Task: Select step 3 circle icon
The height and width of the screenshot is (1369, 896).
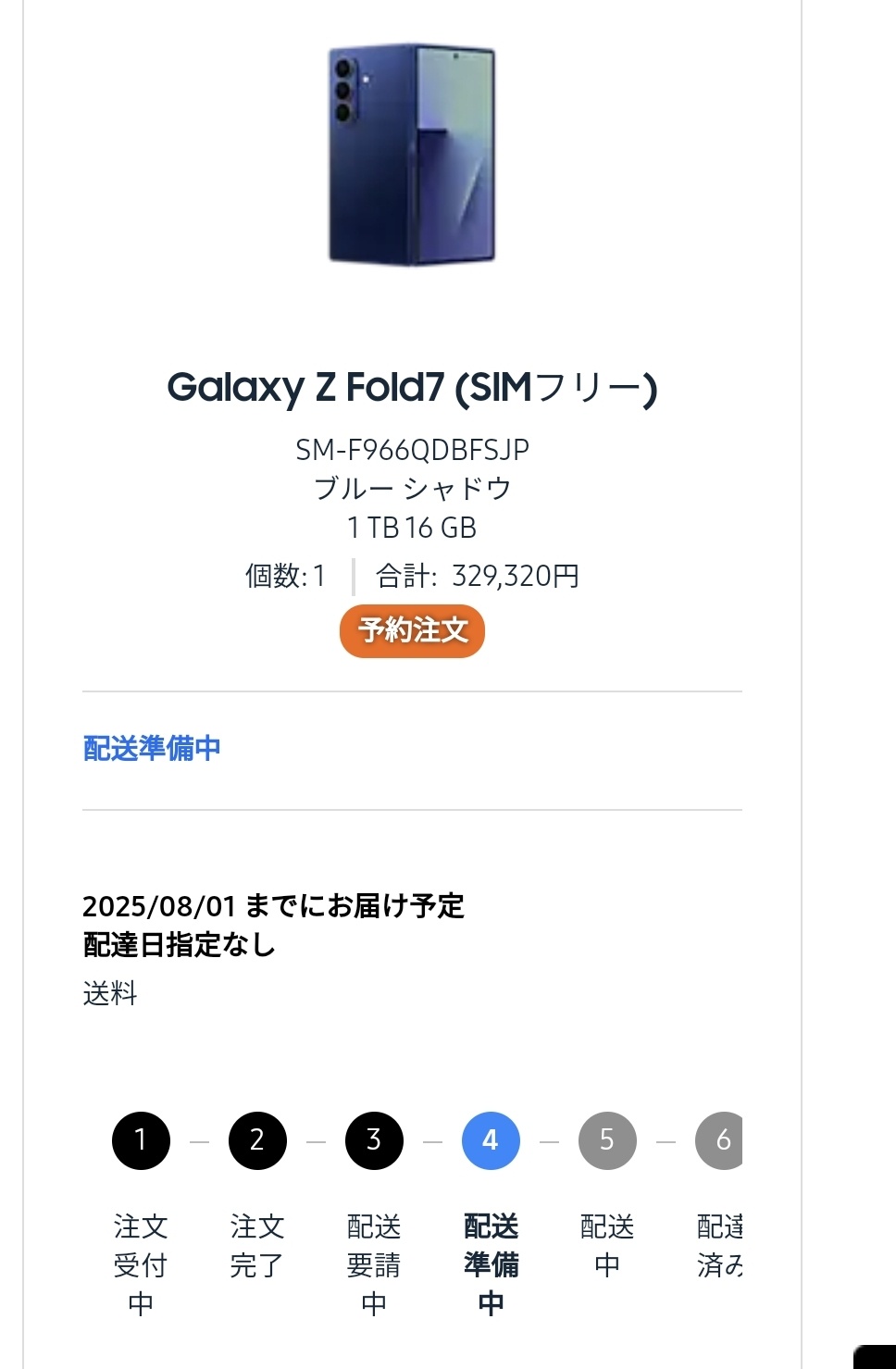Action: coord(374,1140)
